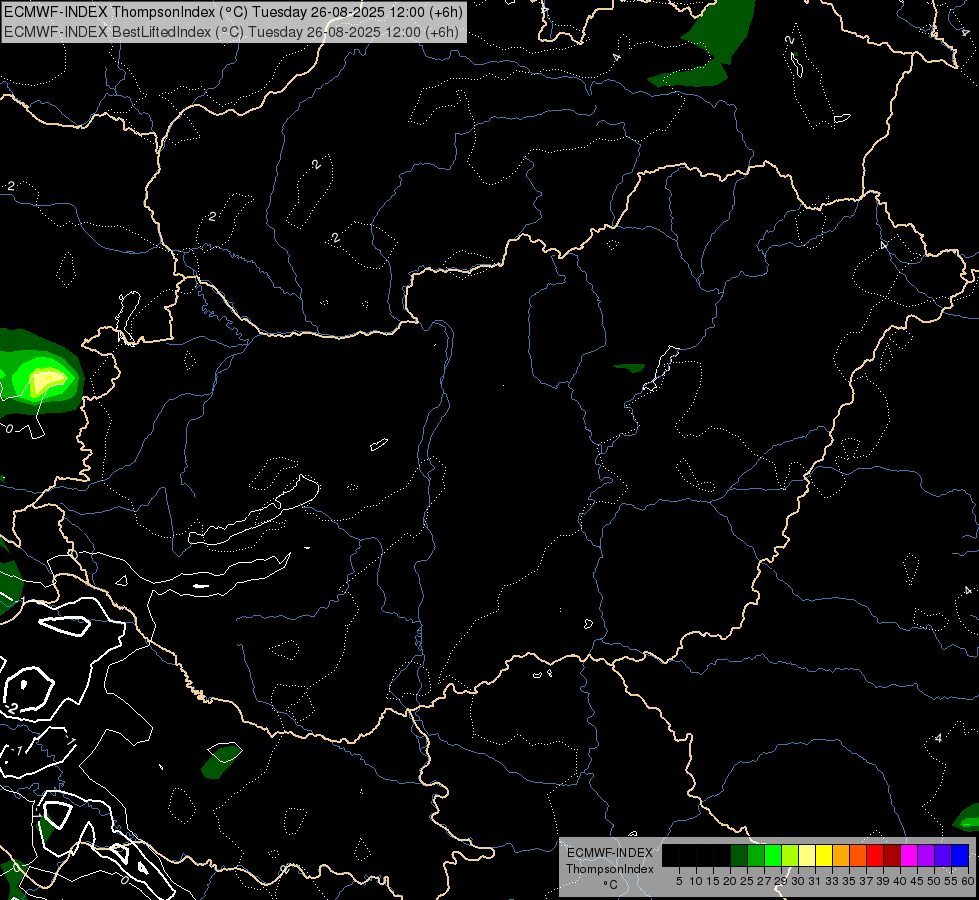
Task: Select the purple 45-50 legend swatch
Action: [926, 855]
